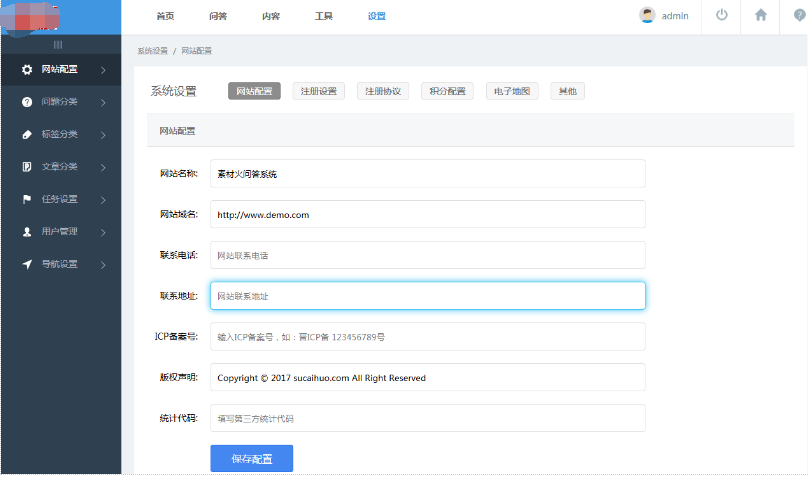Switch to the 网站配置 tab
This screenshot has width=808, height=478.
[x=254, y=91]
